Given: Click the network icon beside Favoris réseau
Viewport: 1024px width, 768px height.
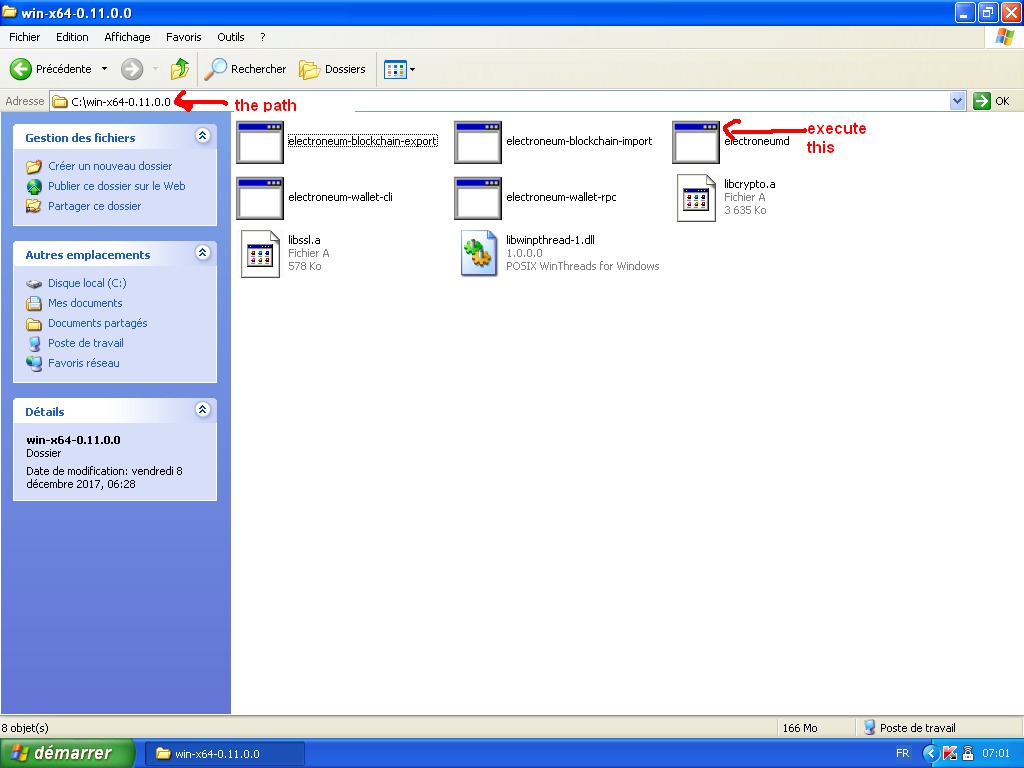Looking at the screenshot, I should 34,364.
